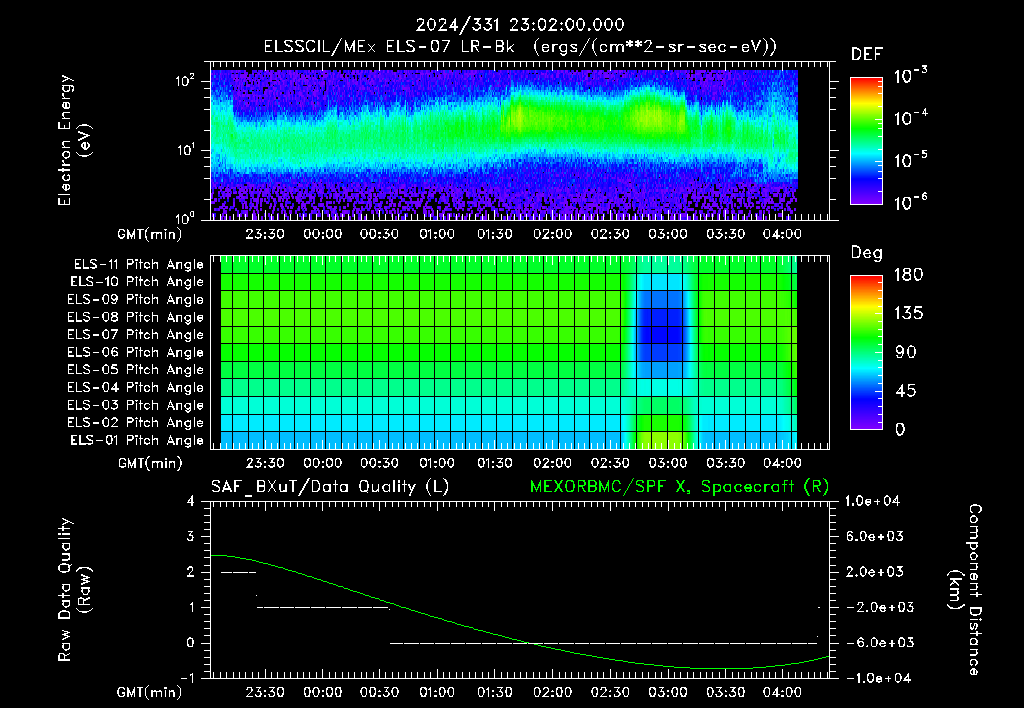Click the timestamp title 2024/331 23:02:00.000
Image resolution: width=1024 pixels, height=708 pixels.
coord(520,25)
